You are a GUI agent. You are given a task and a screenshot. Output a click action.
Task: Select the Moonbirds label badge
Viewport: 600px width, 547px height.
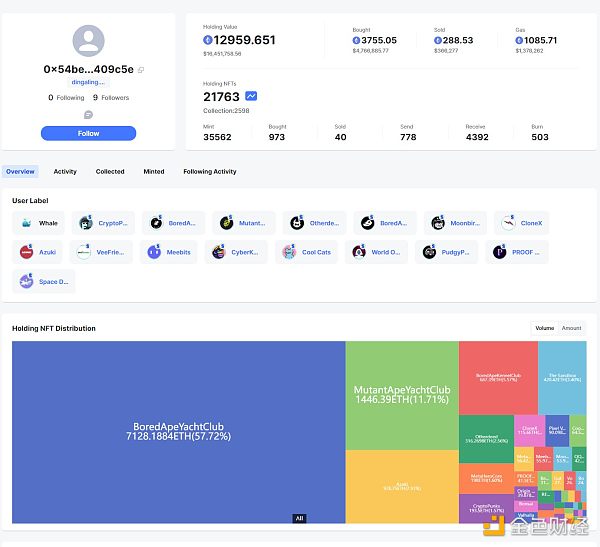(454, 223)
